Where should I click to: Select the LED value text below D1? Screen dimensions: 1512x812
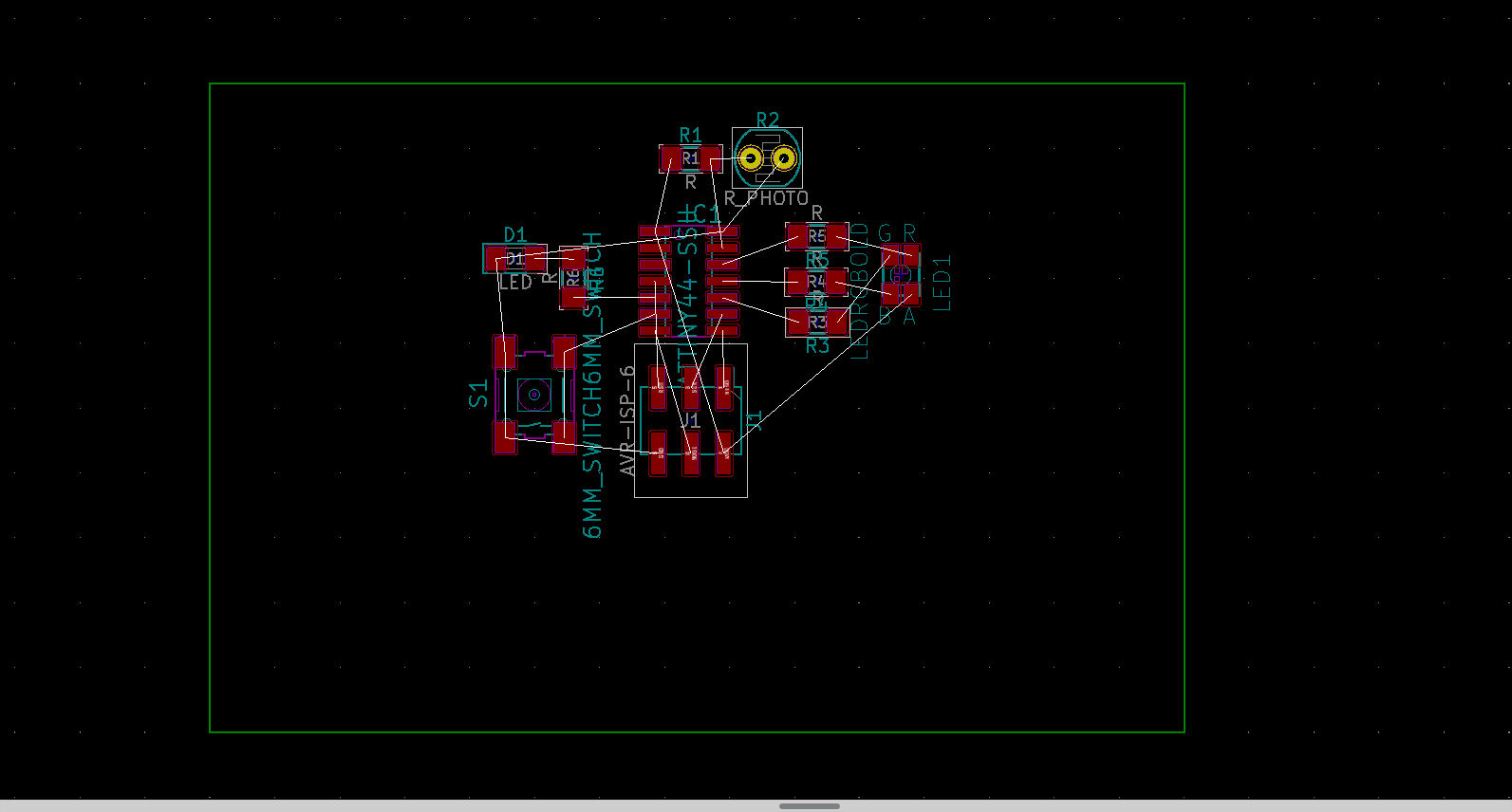coord(515,283)
